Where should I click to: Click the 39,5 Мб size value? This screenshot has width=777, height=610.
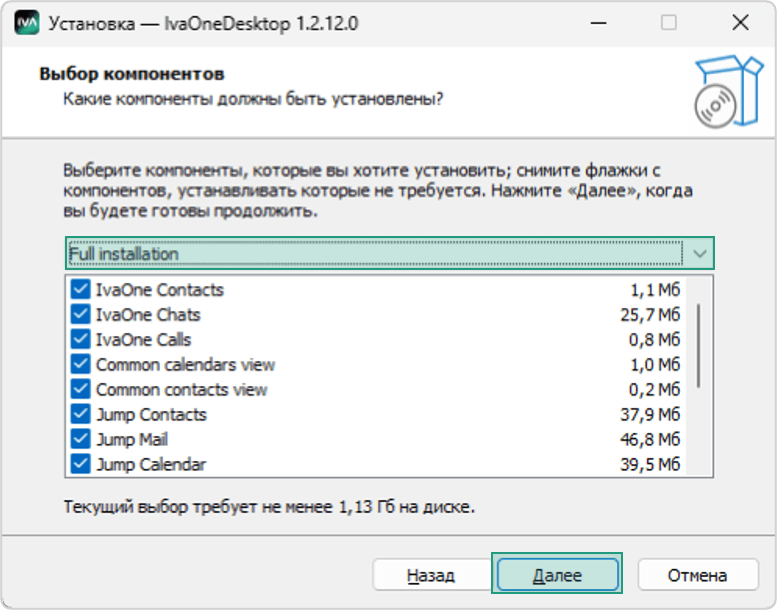650,465
